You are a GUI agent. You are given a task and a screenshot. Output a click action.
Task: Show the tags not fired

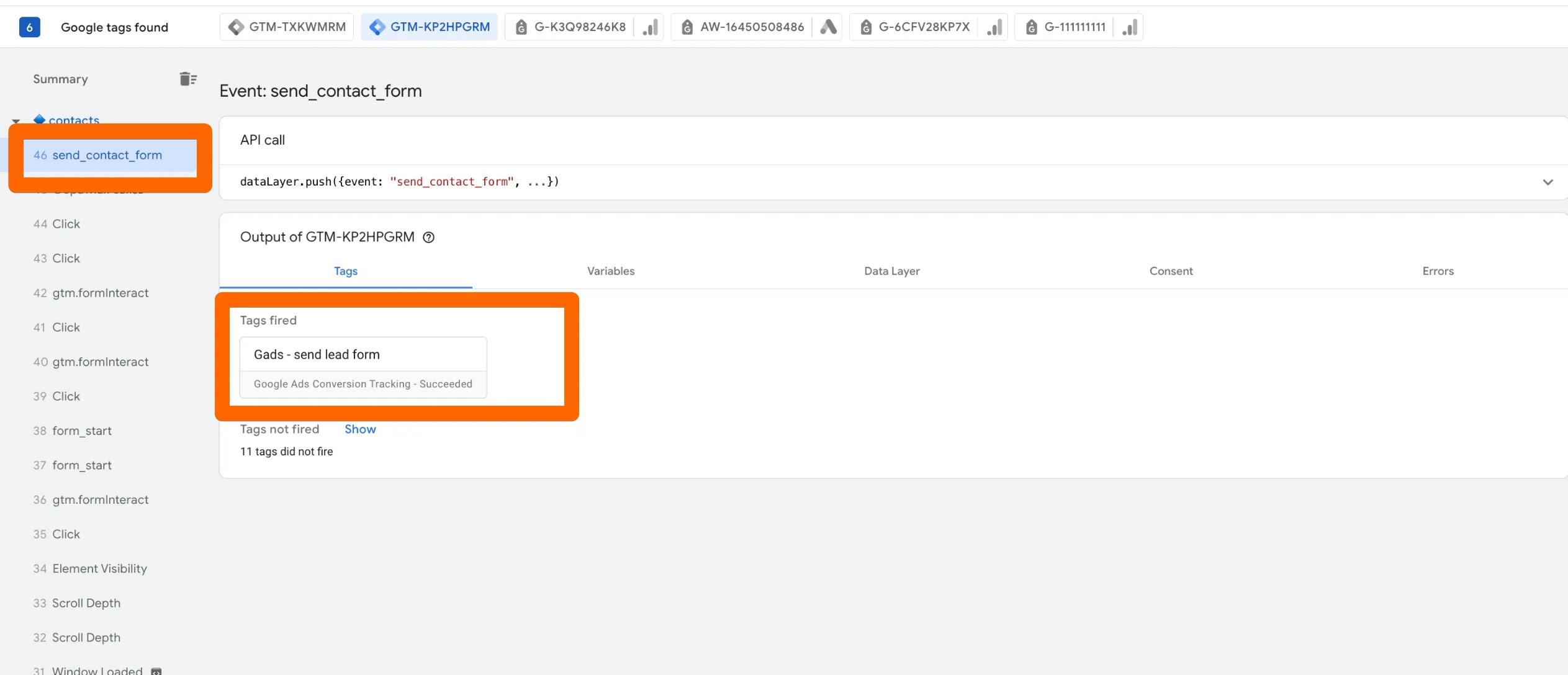(x=360, y=429)
